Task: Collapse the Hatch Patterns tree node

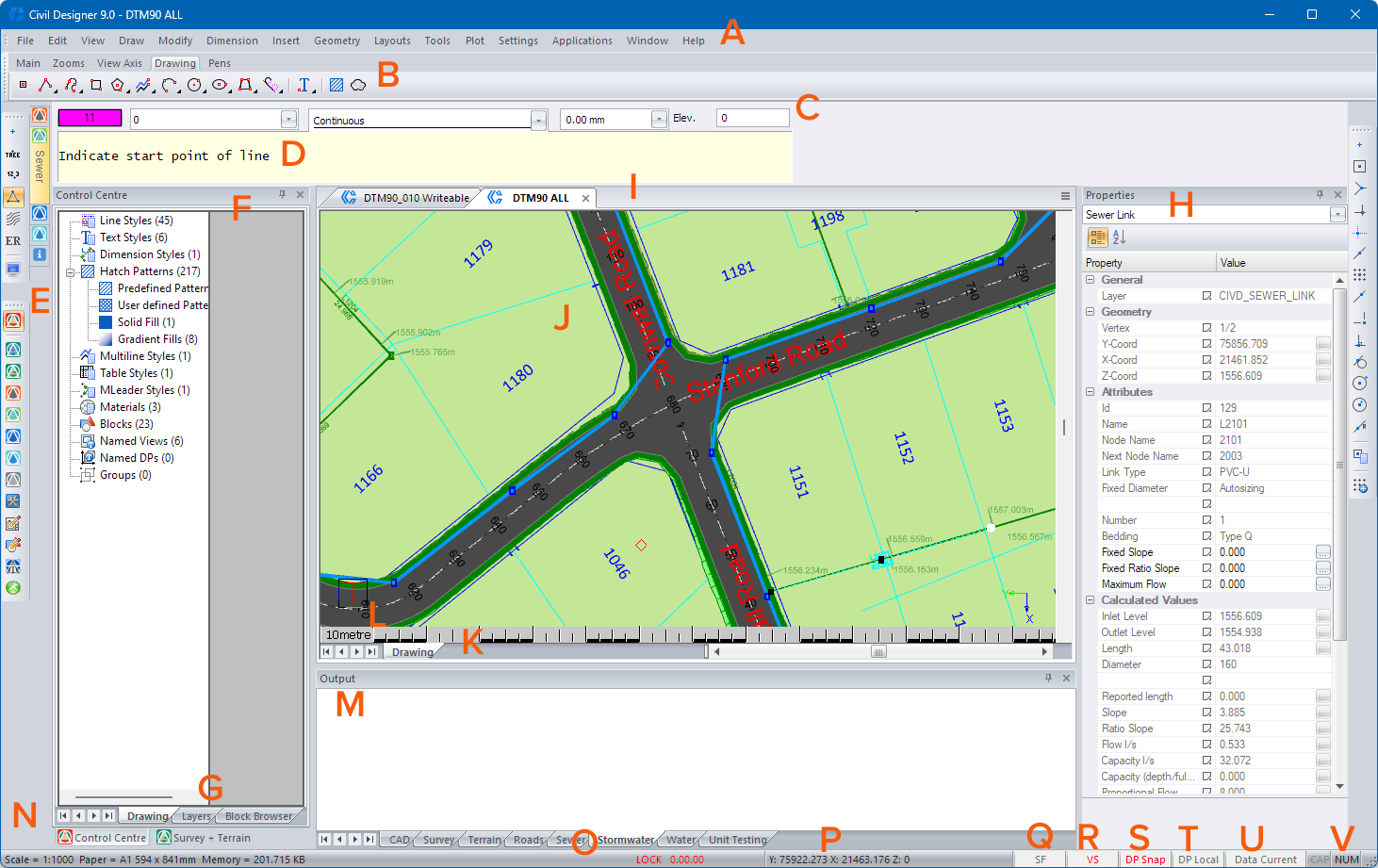Action: [71, 271]
